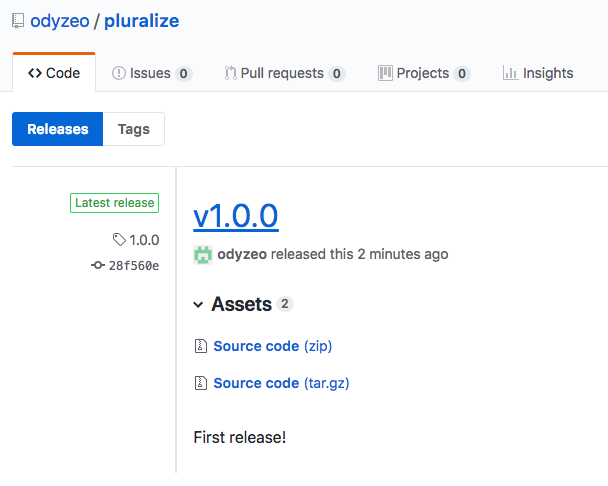Collapse the Assets section chevron
This screenshot has width=608, height=486.
click(198, 305)
